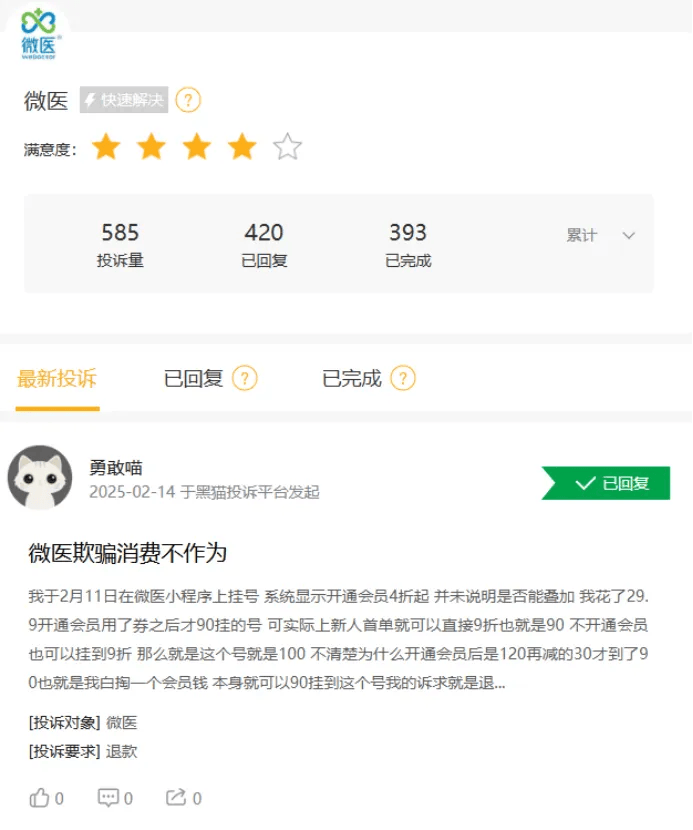Click the 勇敢喵 cat avatar

[x=40, y=477]
